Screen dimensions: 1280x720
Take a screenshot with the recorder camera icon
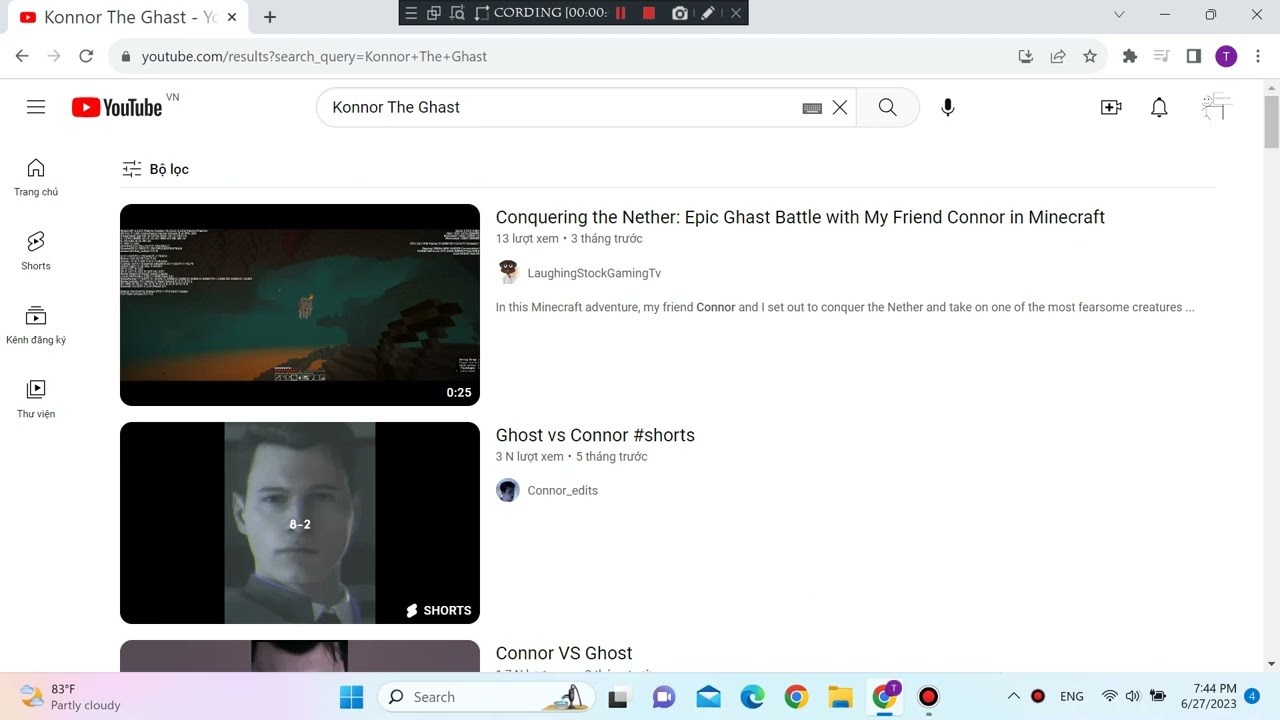(680, 13)
